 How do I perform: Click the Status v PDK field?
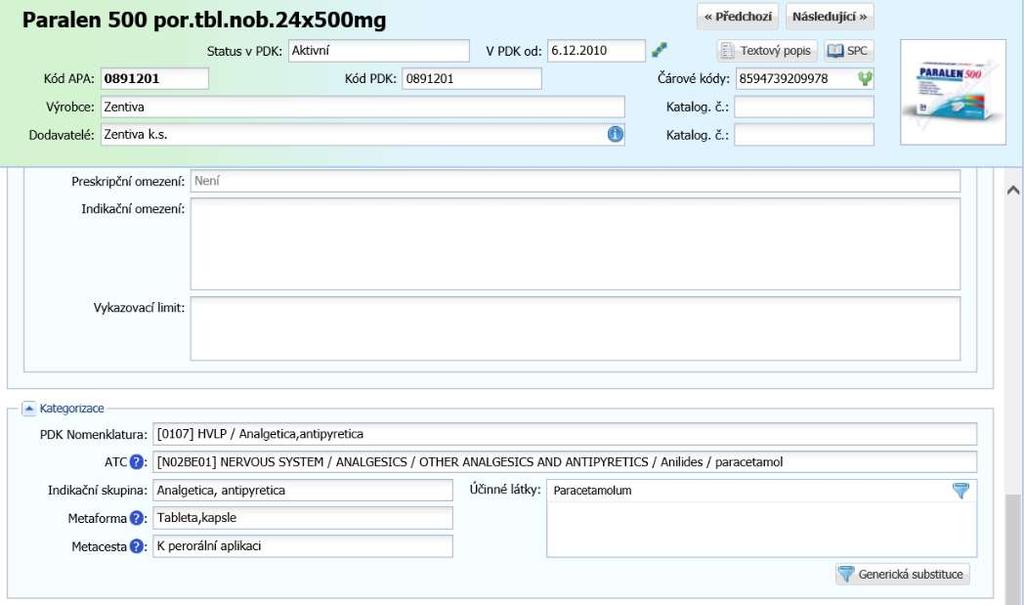(379, 51)
